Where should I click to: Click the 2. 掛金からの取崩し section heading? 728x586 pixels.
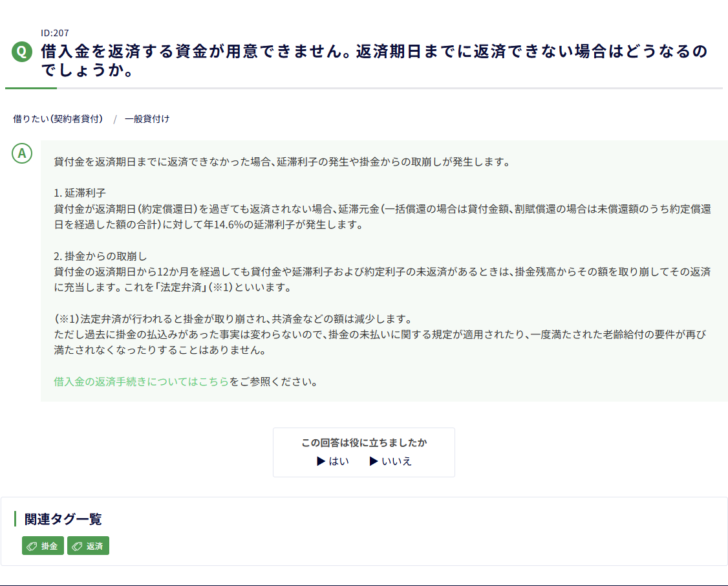(100, 256)
